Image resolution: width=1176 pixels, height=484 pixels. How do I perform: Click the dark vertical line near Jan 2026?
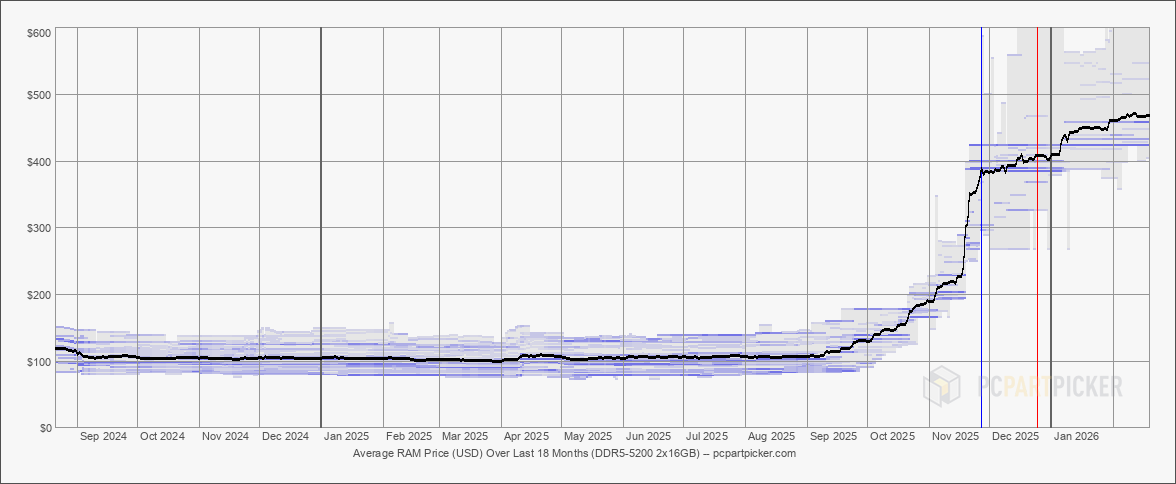pyautogui.click(x=1051, y=227)
